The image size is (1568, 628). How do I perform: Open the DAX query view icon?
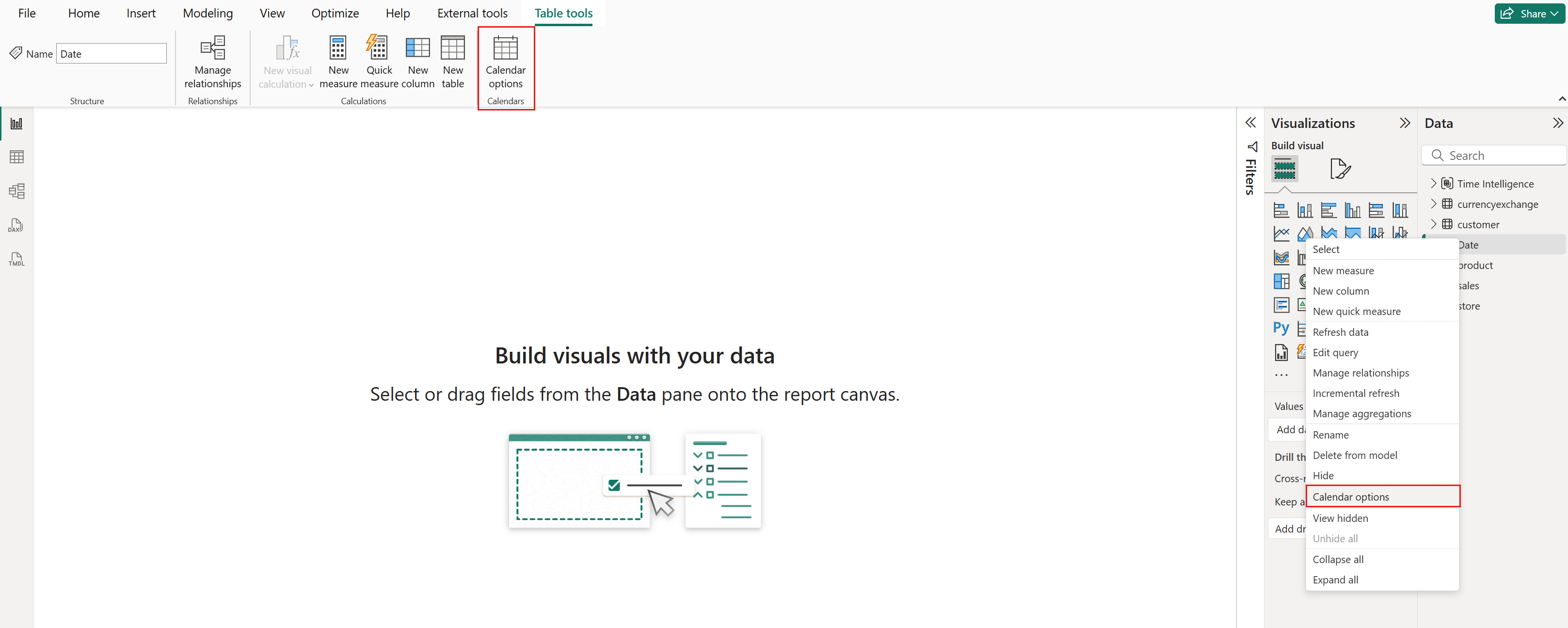pyautogui.click(x=16, y=225)
